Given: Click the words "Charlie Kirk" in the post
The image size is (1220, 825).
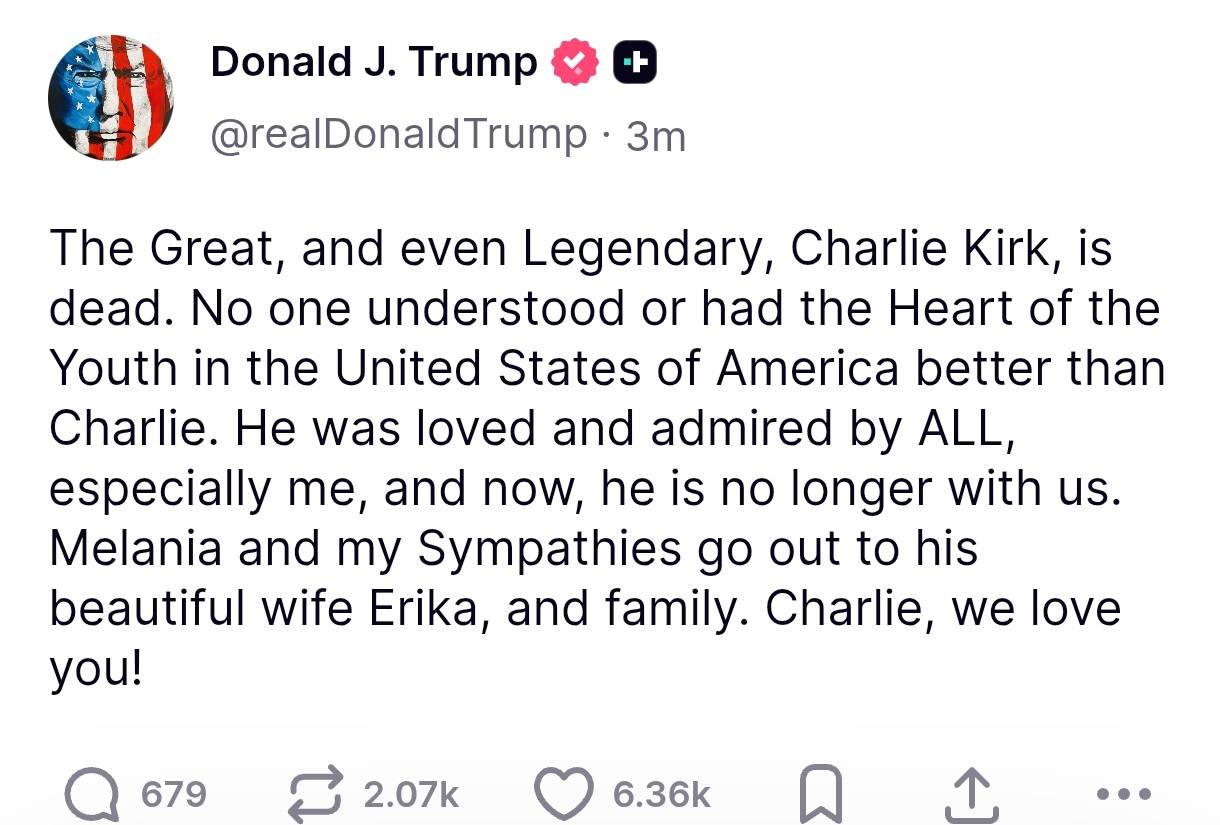Looking at the screenshot, I should (916, 249).
